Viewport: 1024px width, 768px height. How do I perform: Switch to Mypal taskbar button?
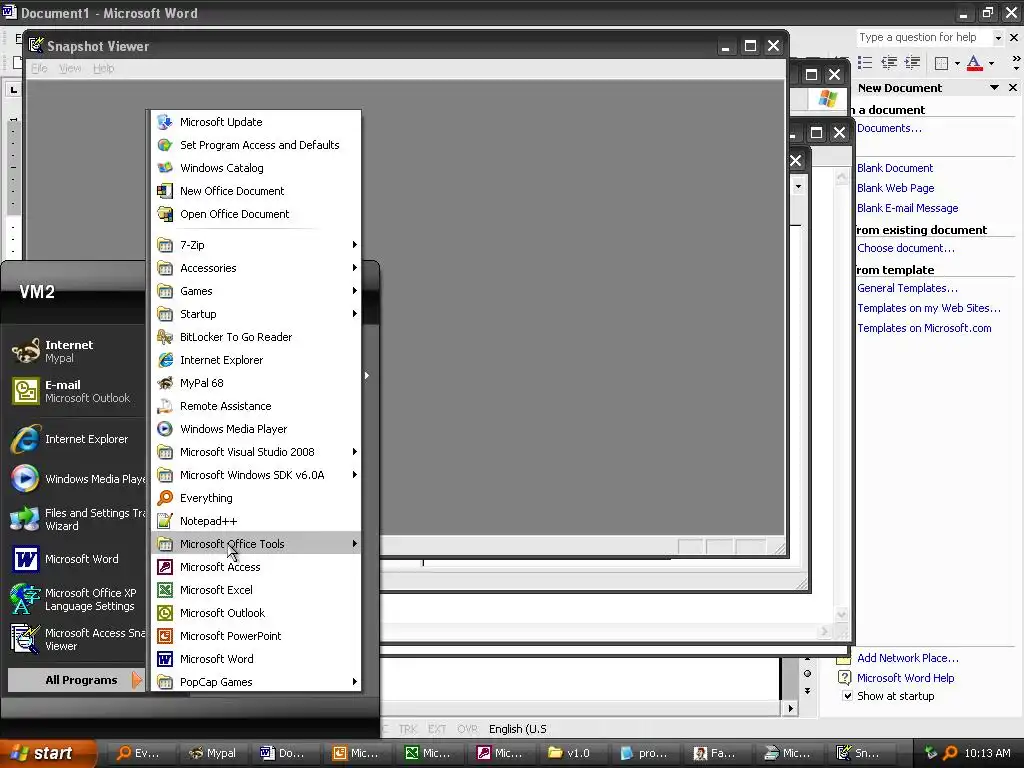213,753
